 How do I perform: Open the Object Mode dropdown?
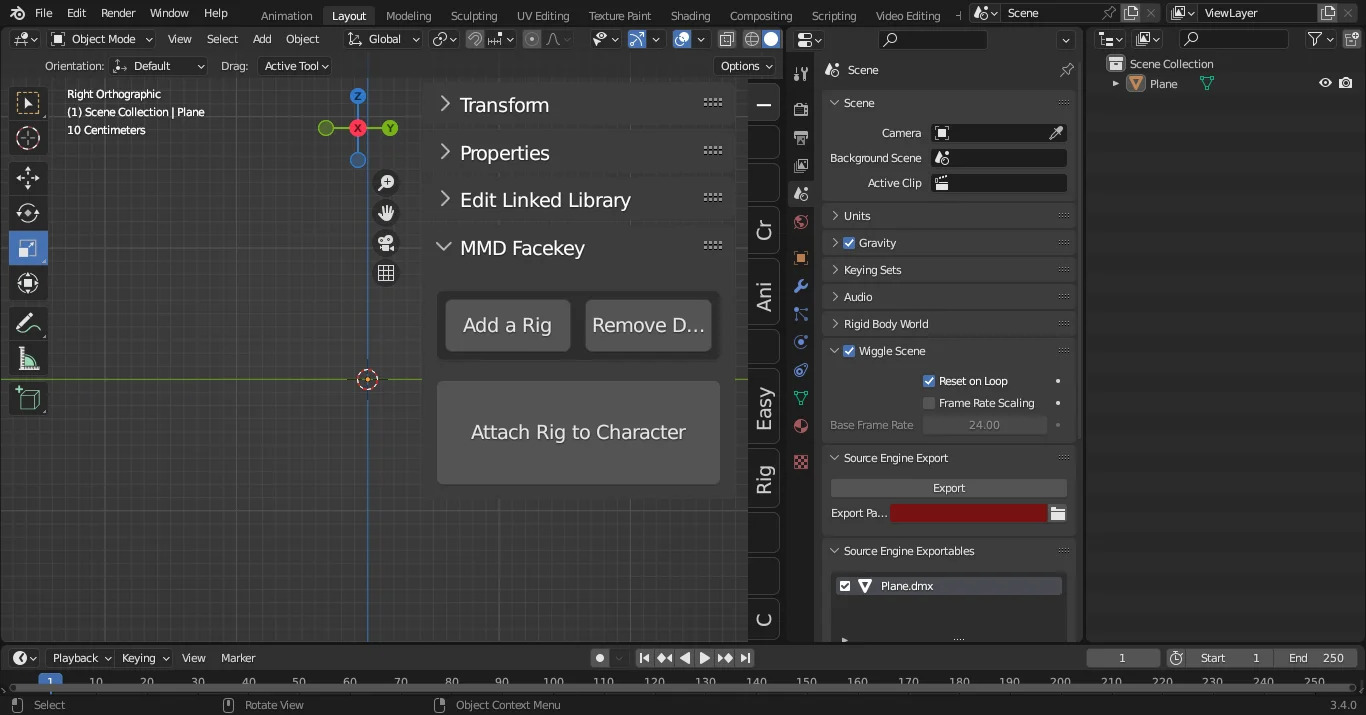102,39
